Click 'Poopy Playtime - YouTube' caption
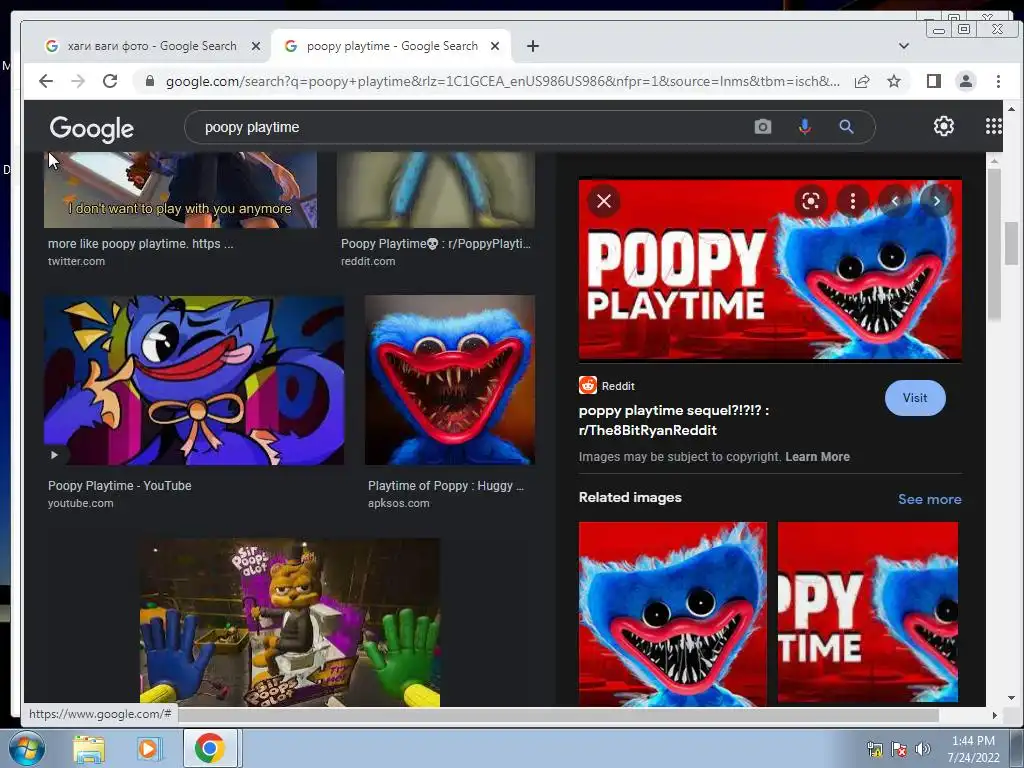The height and width of the screenshot is (768, 1024). (120, 485)
